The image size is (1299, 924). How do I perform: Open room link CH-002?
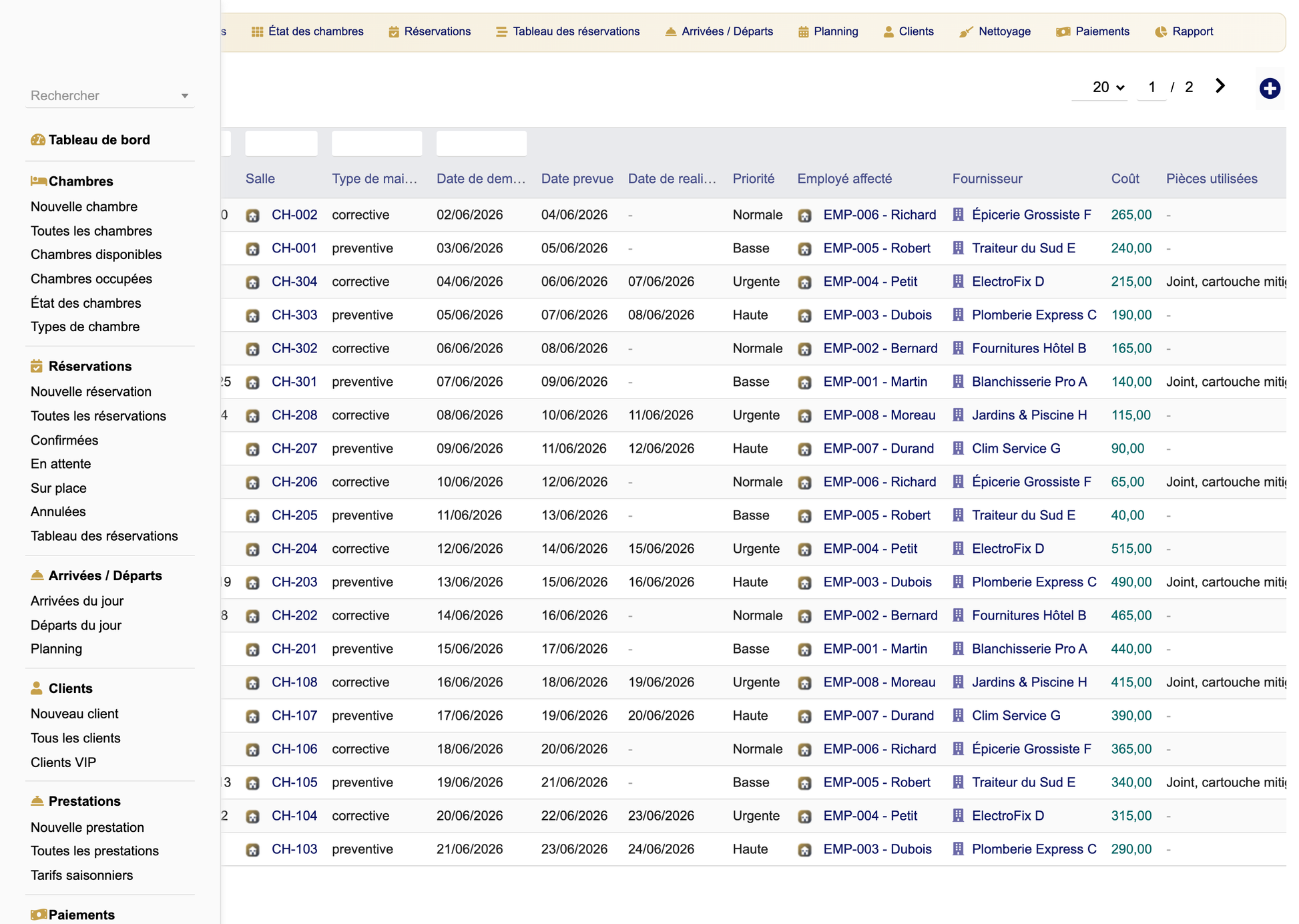pyautogui.click(x=294, y=215)
